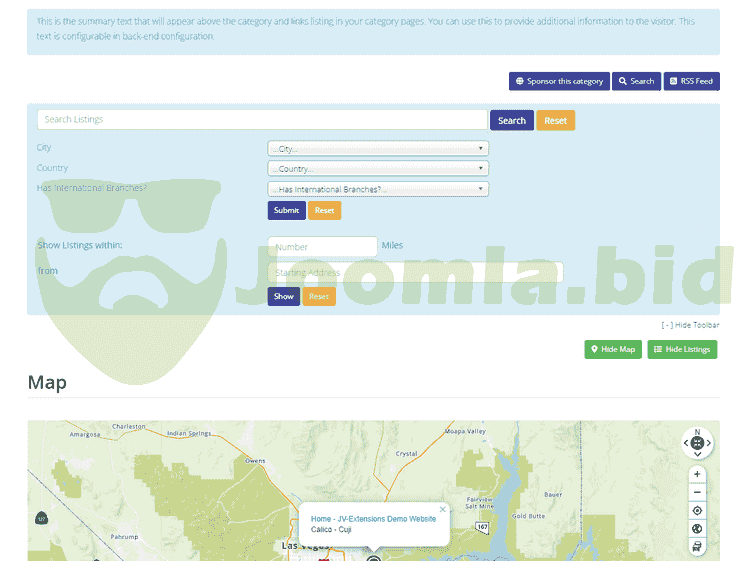Click the Number miles input field
This screenshot has width=750, height=561.
coord(322,246)
